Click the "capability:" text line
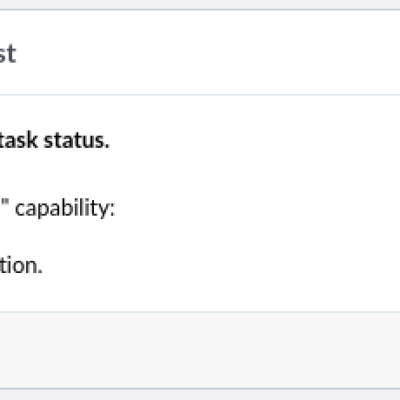 pos(57,209)
